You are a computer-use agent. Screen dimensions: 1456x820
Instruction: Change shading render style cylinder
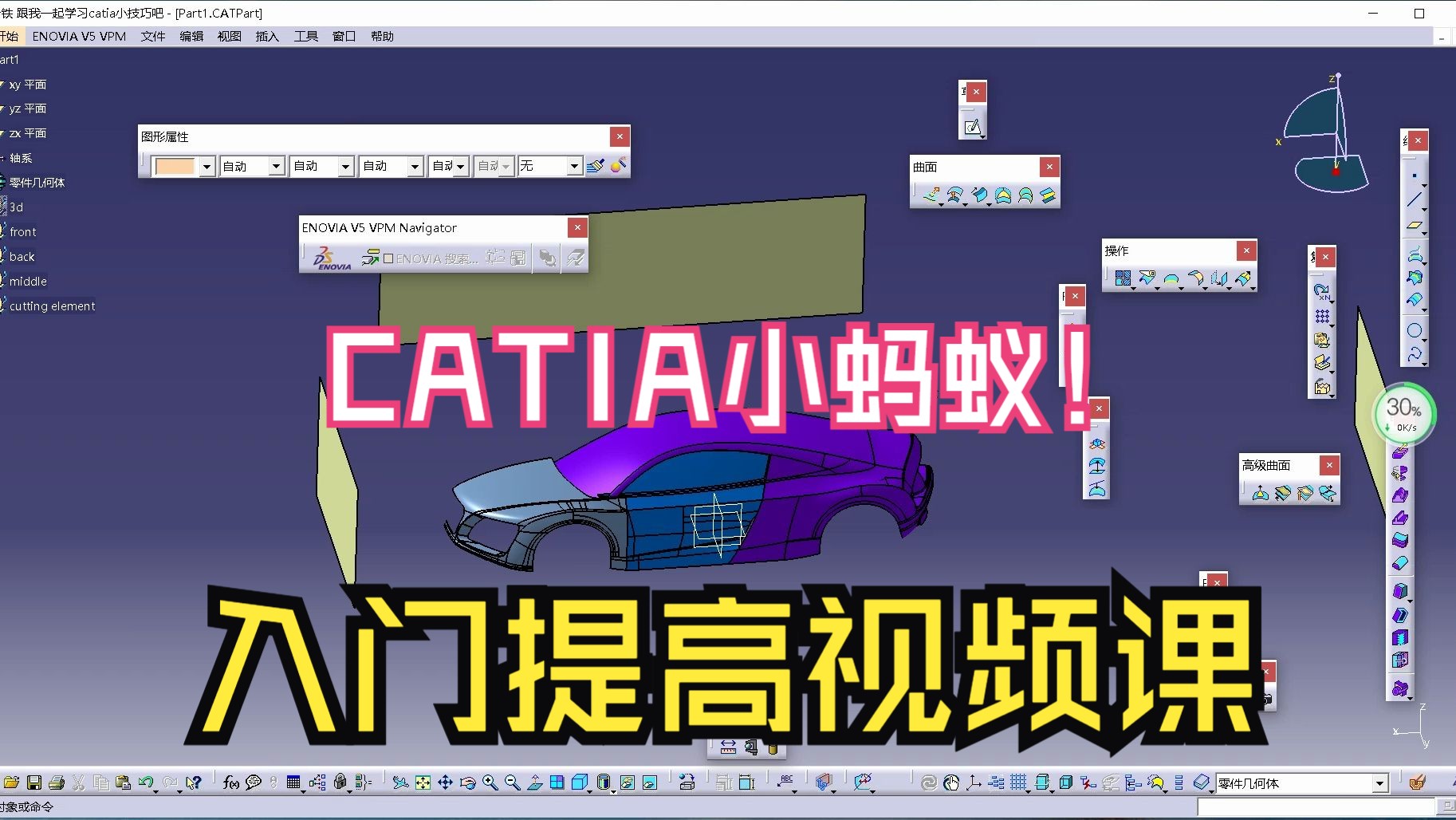point(604,783)
